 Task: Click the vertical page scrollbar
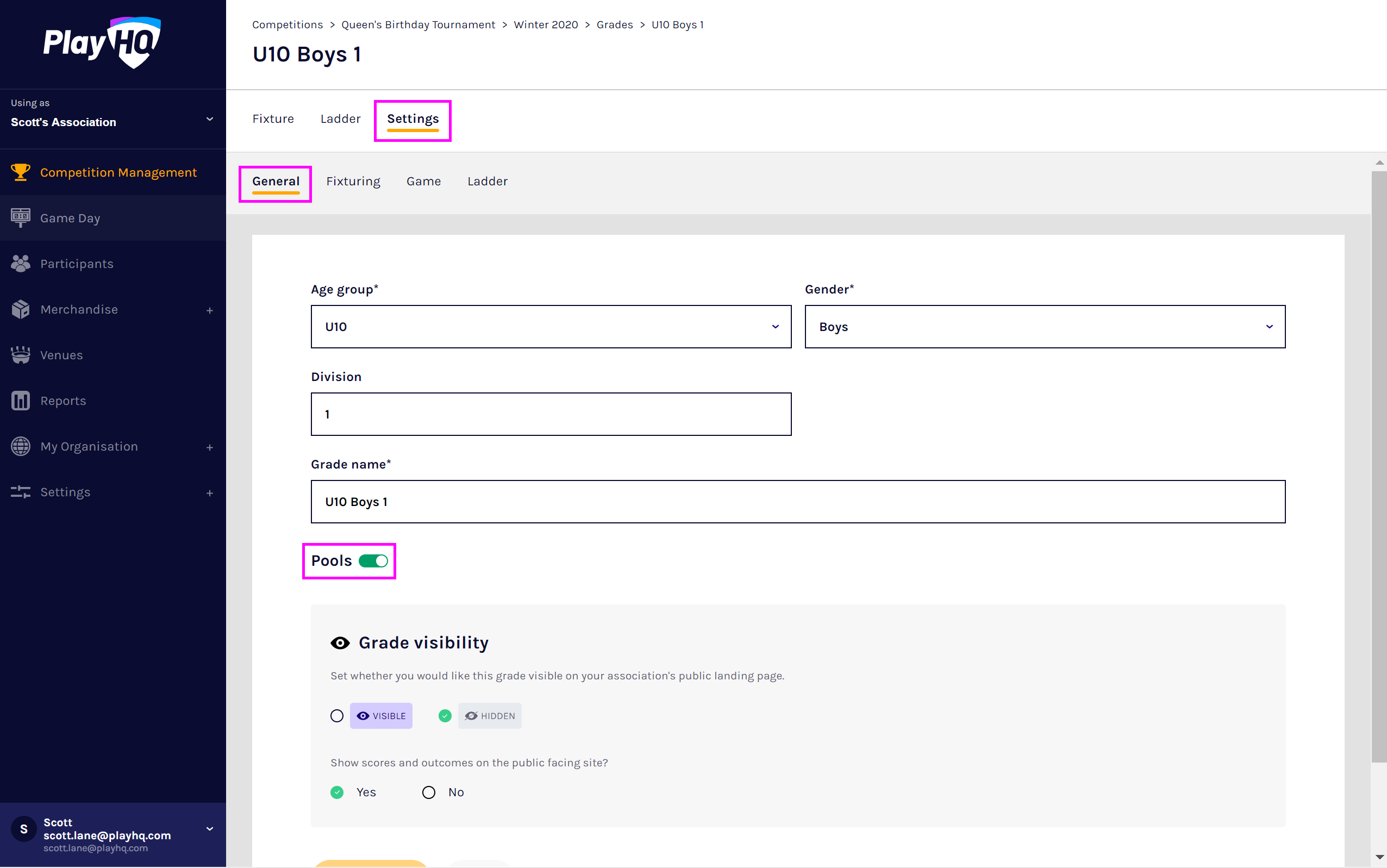[1379, 459]
